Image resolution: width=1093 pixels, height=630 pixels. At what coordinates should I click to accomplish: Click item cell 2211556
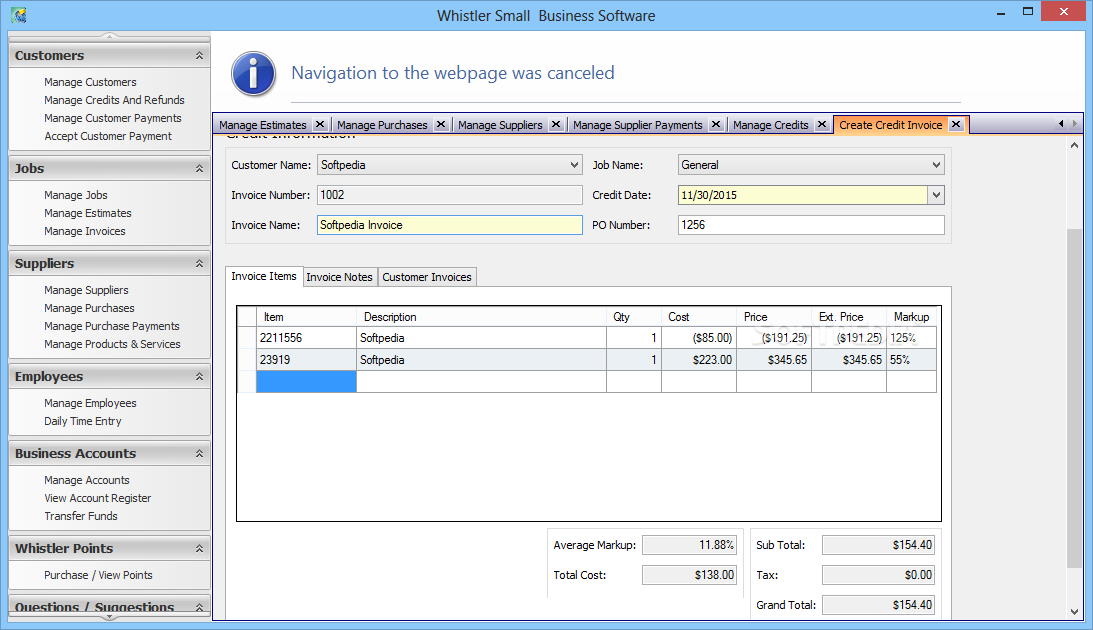point(306,338)
